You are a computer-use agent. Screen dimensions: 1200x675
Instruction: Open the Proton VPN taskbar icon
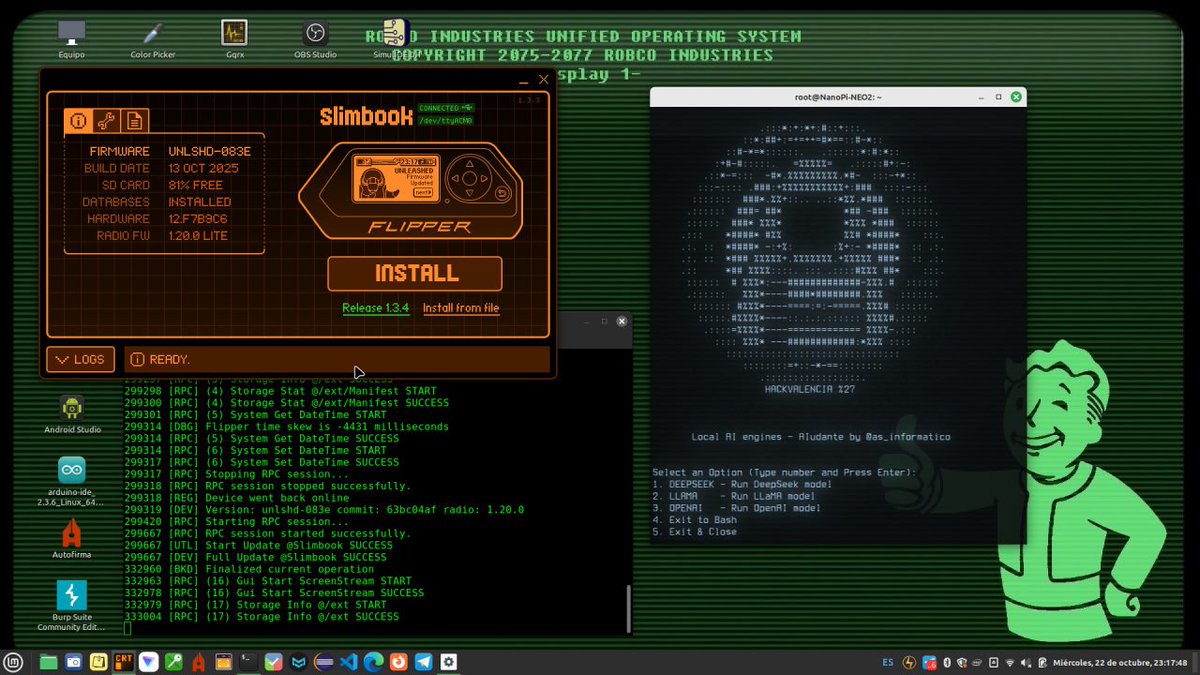[149, 662]
